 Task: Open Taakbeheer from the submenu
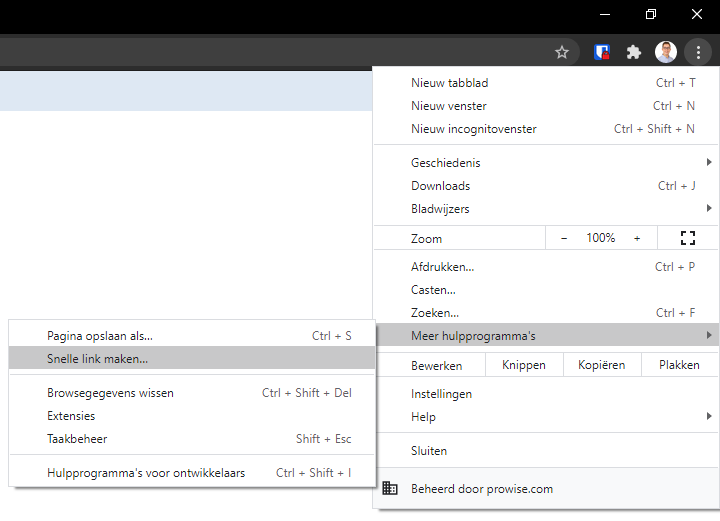coord(77,439)
